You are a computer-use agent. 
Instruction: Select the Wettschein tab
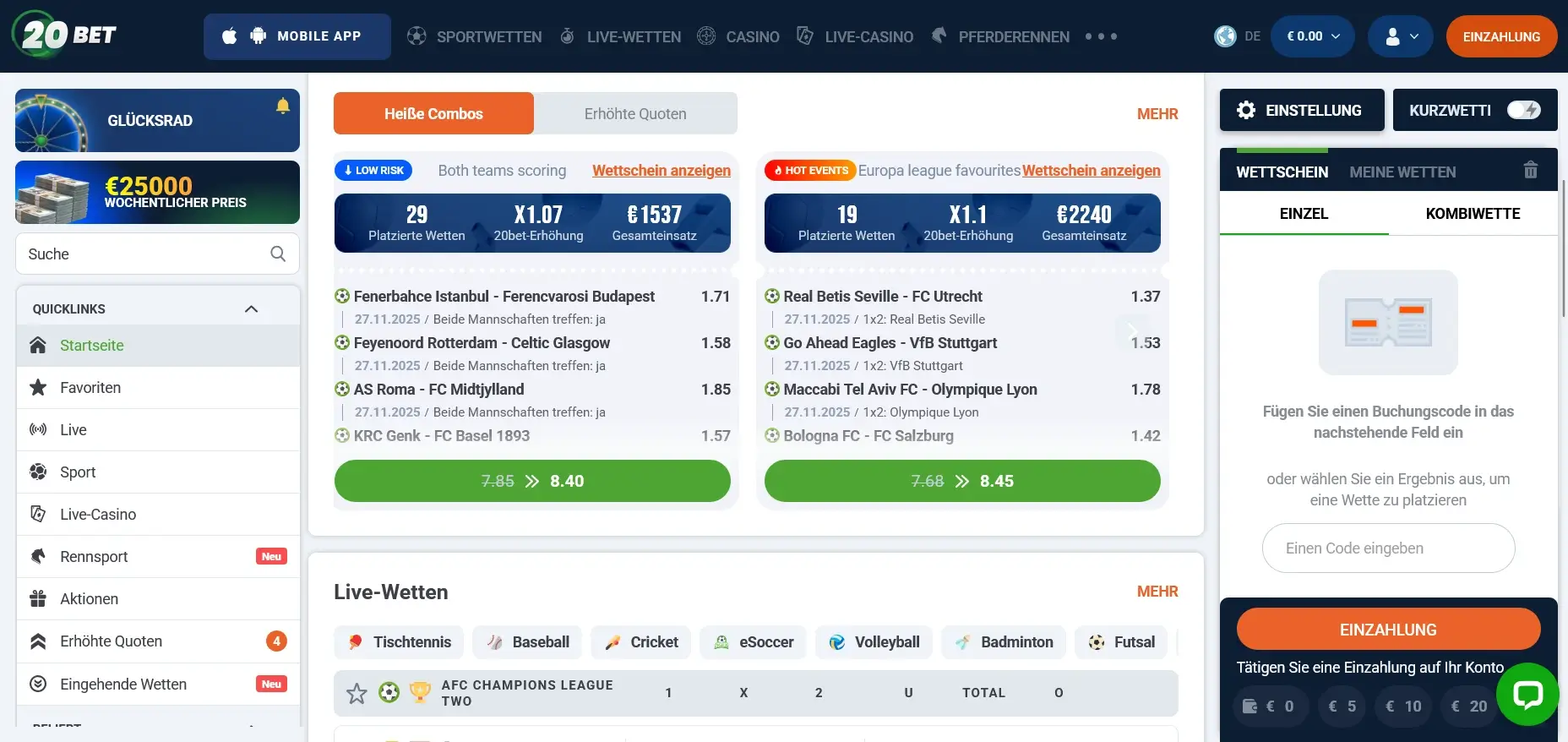(x=1282, y=172)
